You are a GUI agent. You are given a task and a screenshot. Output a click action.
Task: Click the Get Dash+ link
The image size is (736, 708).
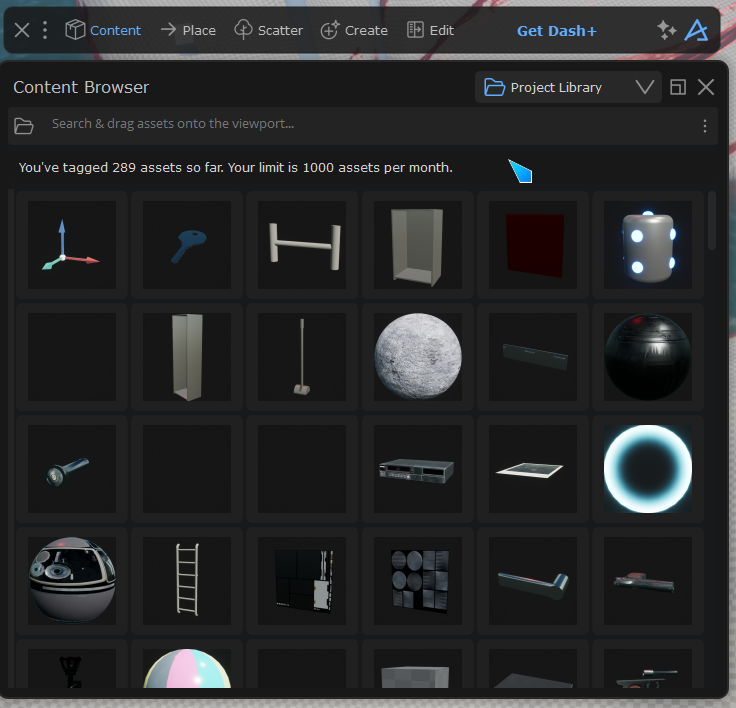point(557,31)
